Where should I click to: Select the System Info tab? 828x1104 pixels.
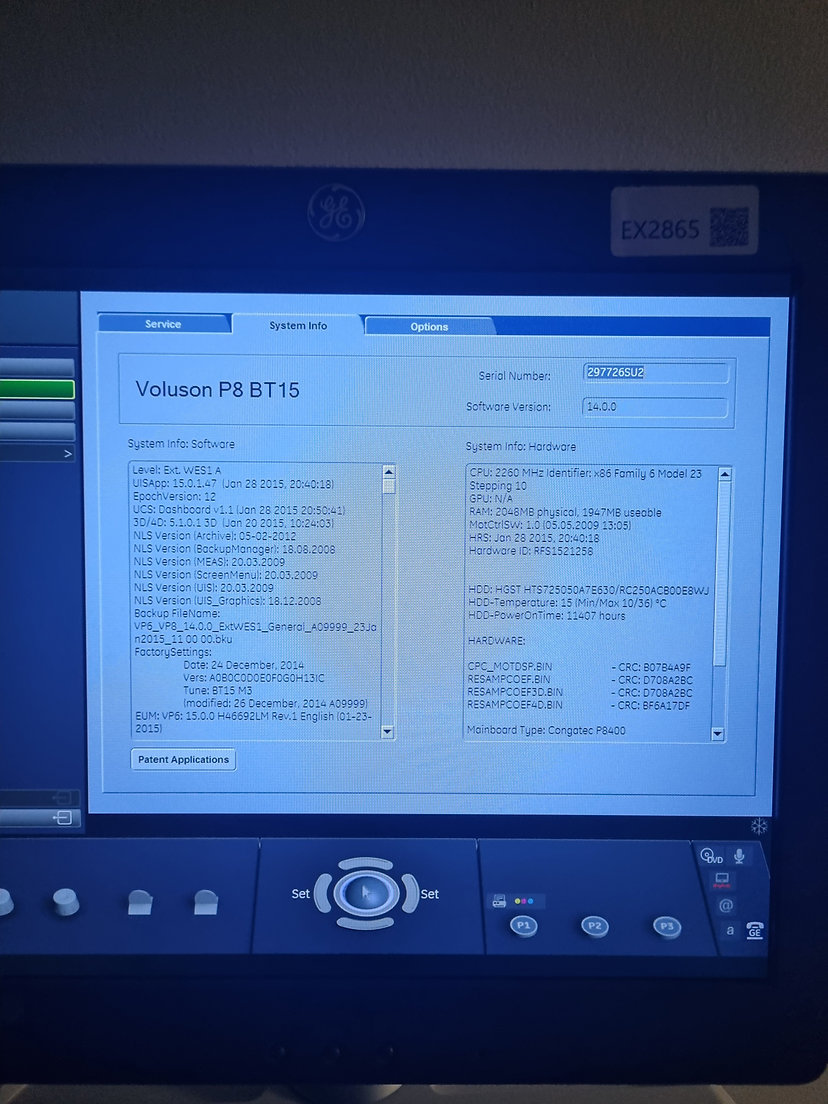pyautogui.click(x=298, y=325)
